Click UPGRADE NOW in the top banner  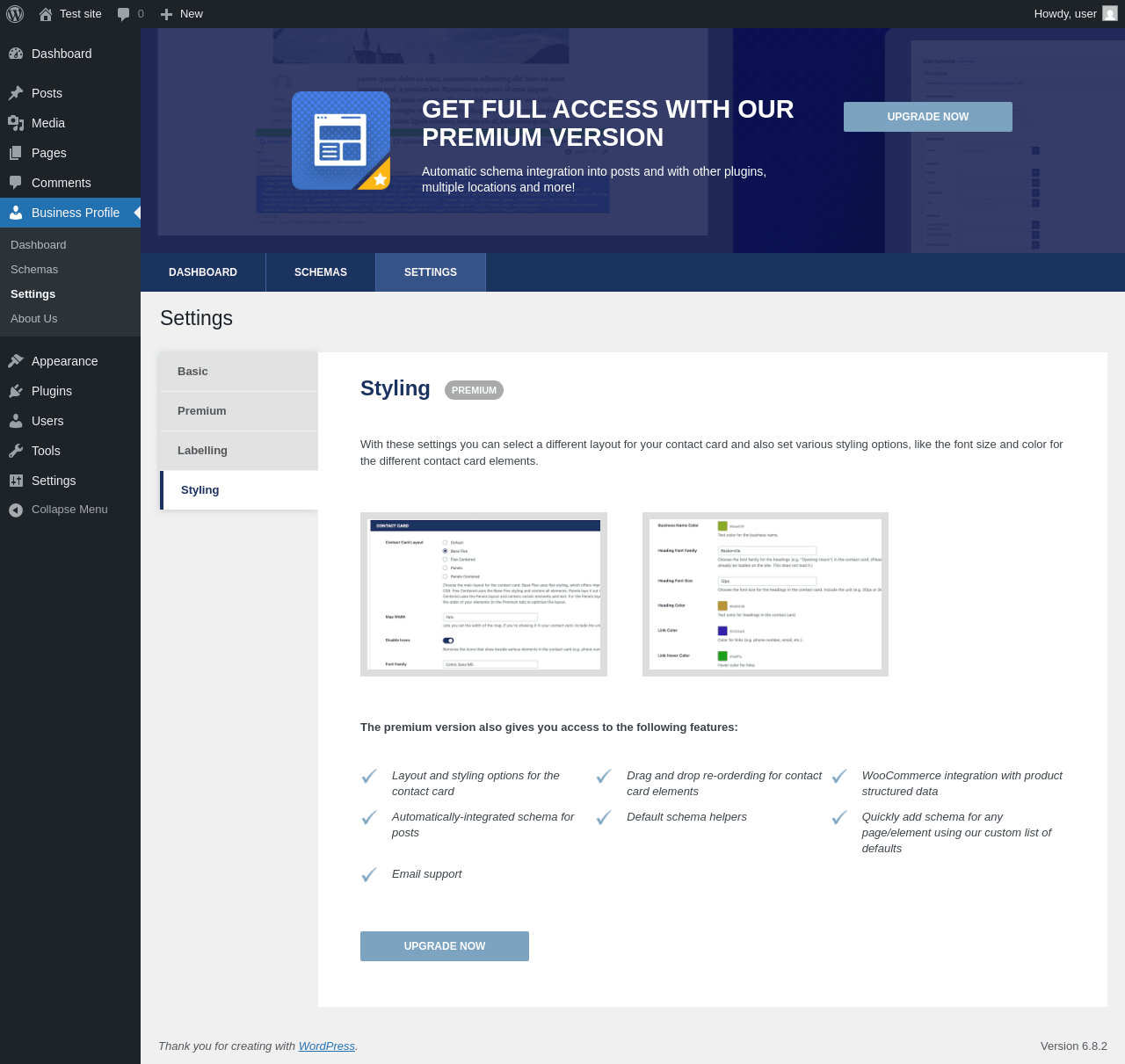click(x=928, y=117)
